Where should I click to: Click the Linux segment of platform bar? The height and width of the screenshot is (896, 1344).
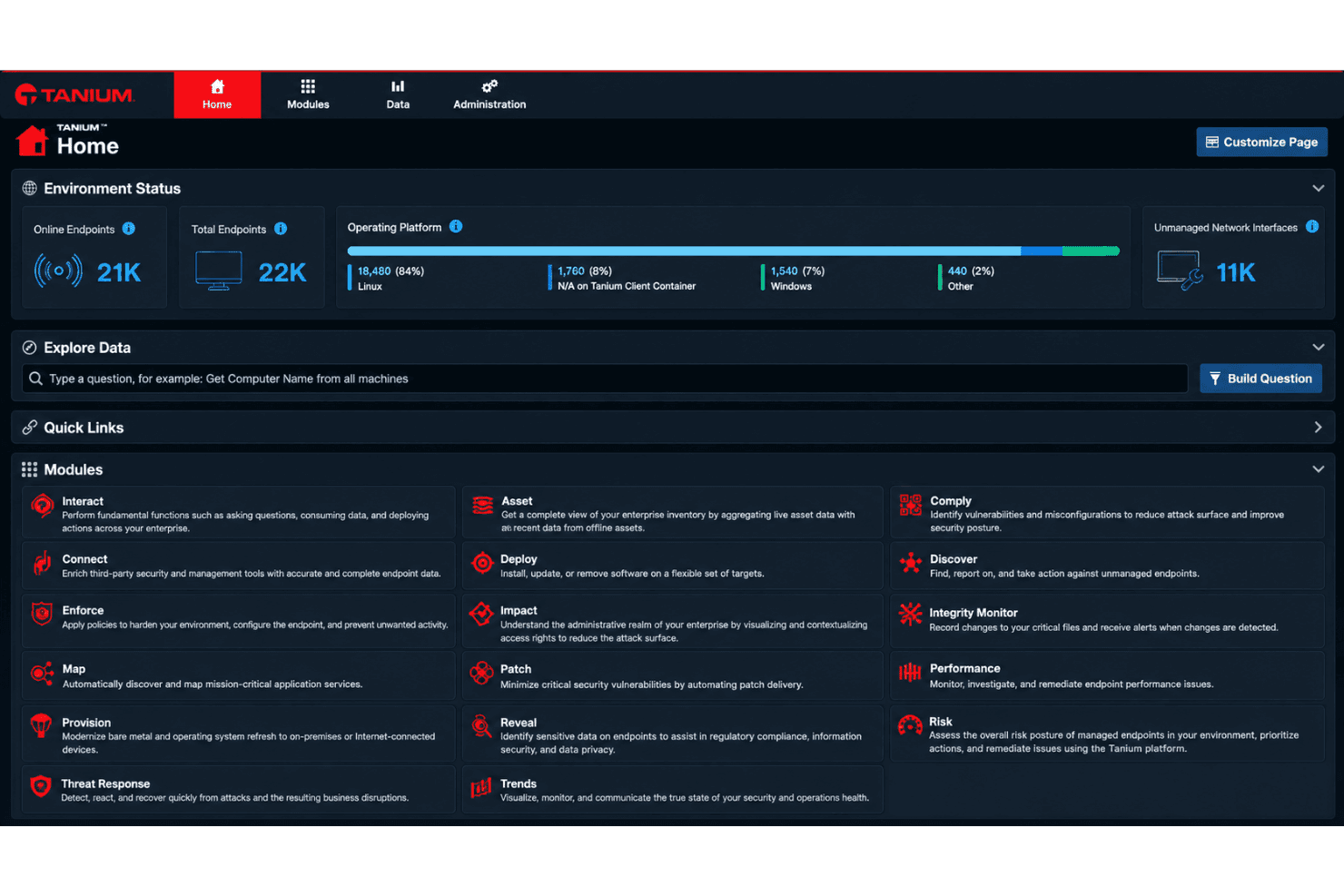pyautogui.click(x=684, y=251)
